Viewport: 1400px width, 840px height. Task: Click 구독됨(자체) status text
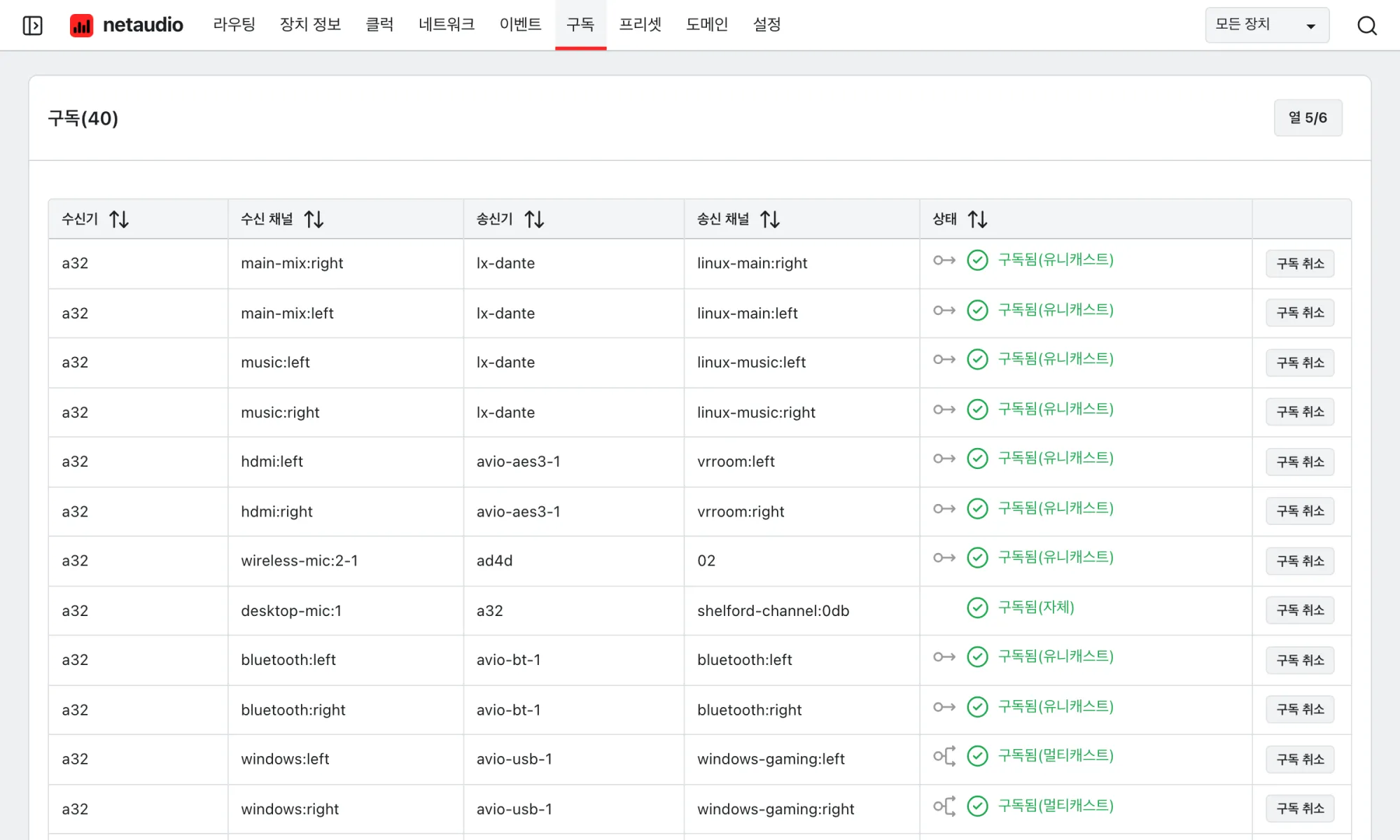point(1036,607)
